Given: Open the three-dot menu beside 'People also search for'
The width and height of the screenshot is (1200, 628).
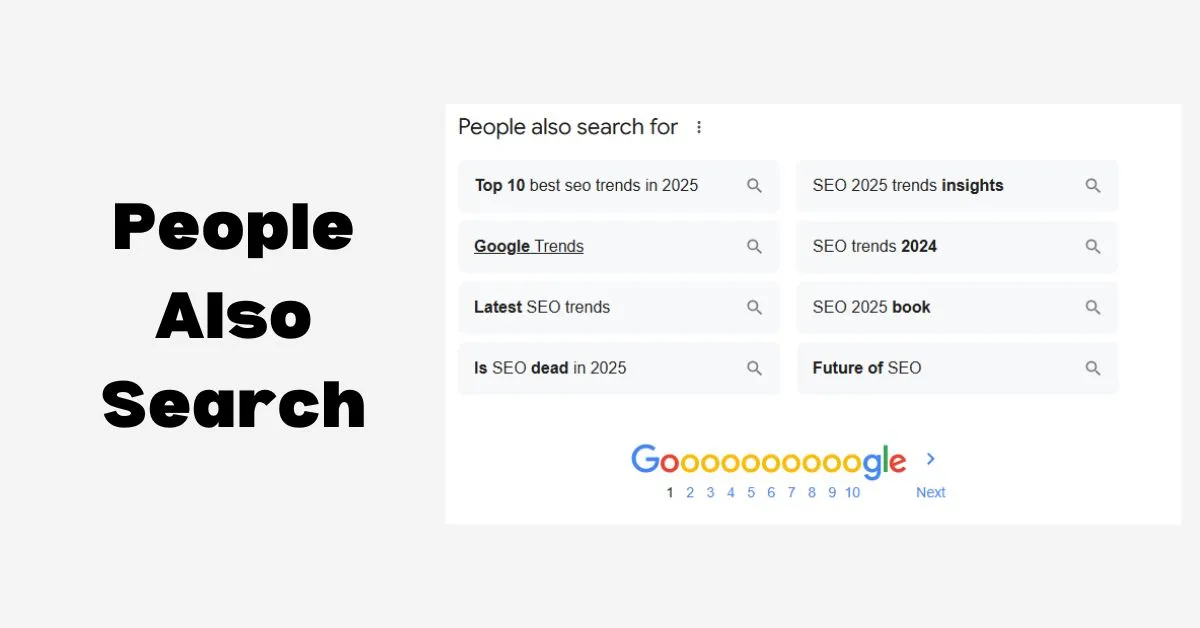Looking at the screenshot, I should coord(699,127).
